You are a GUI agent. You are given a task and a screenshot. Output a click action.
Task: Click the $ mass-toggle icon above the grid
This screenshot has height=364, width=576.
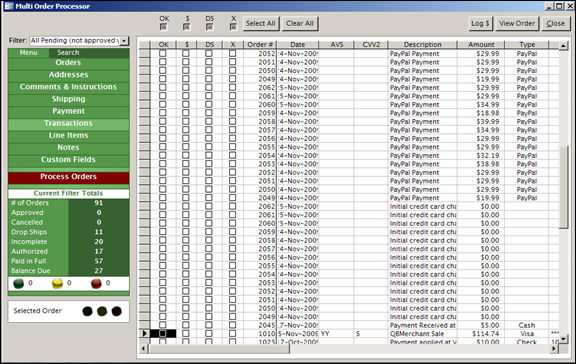[x=187, y=27]
